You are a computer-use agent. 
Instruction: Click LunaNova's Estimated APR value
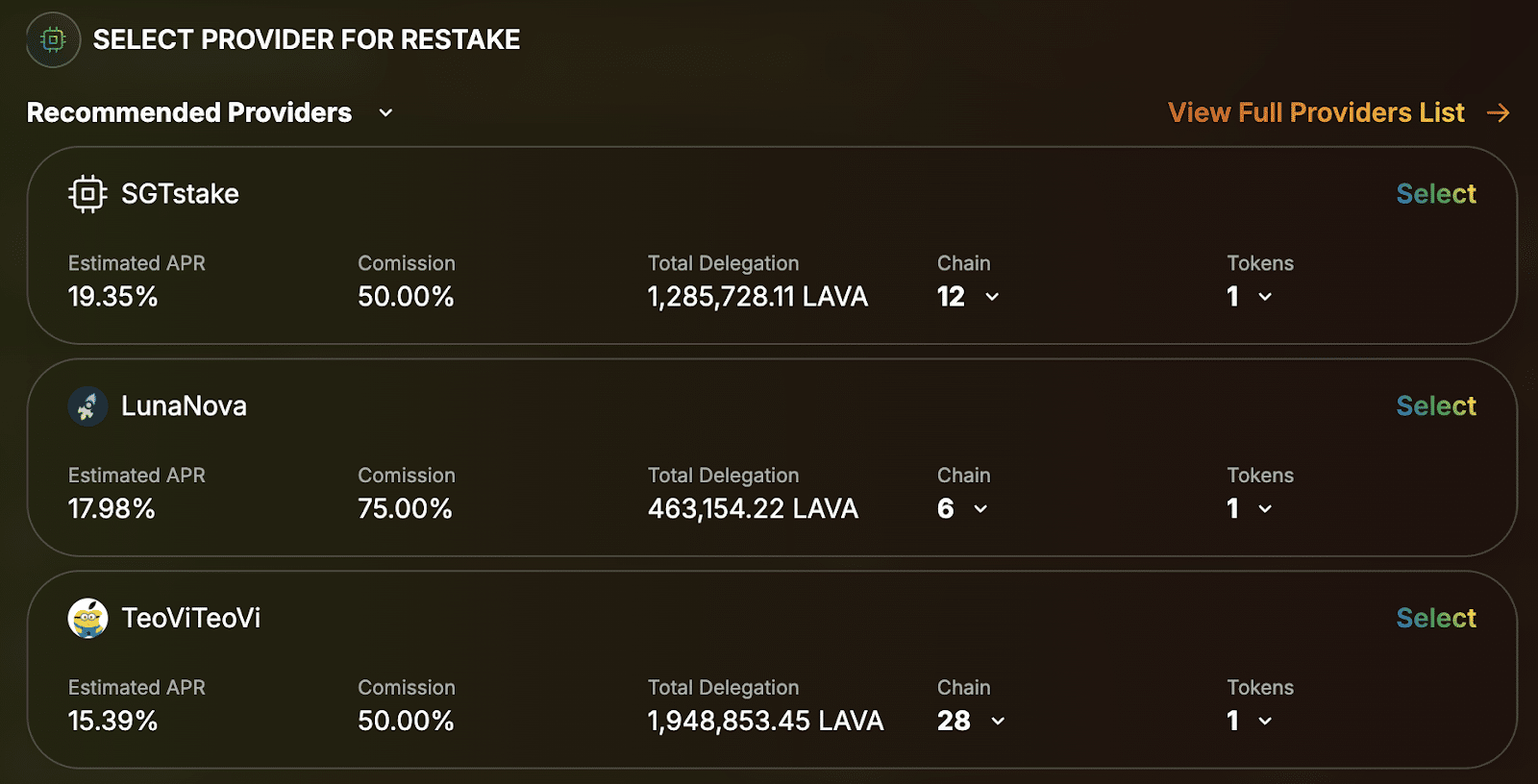tap(112, 508)
